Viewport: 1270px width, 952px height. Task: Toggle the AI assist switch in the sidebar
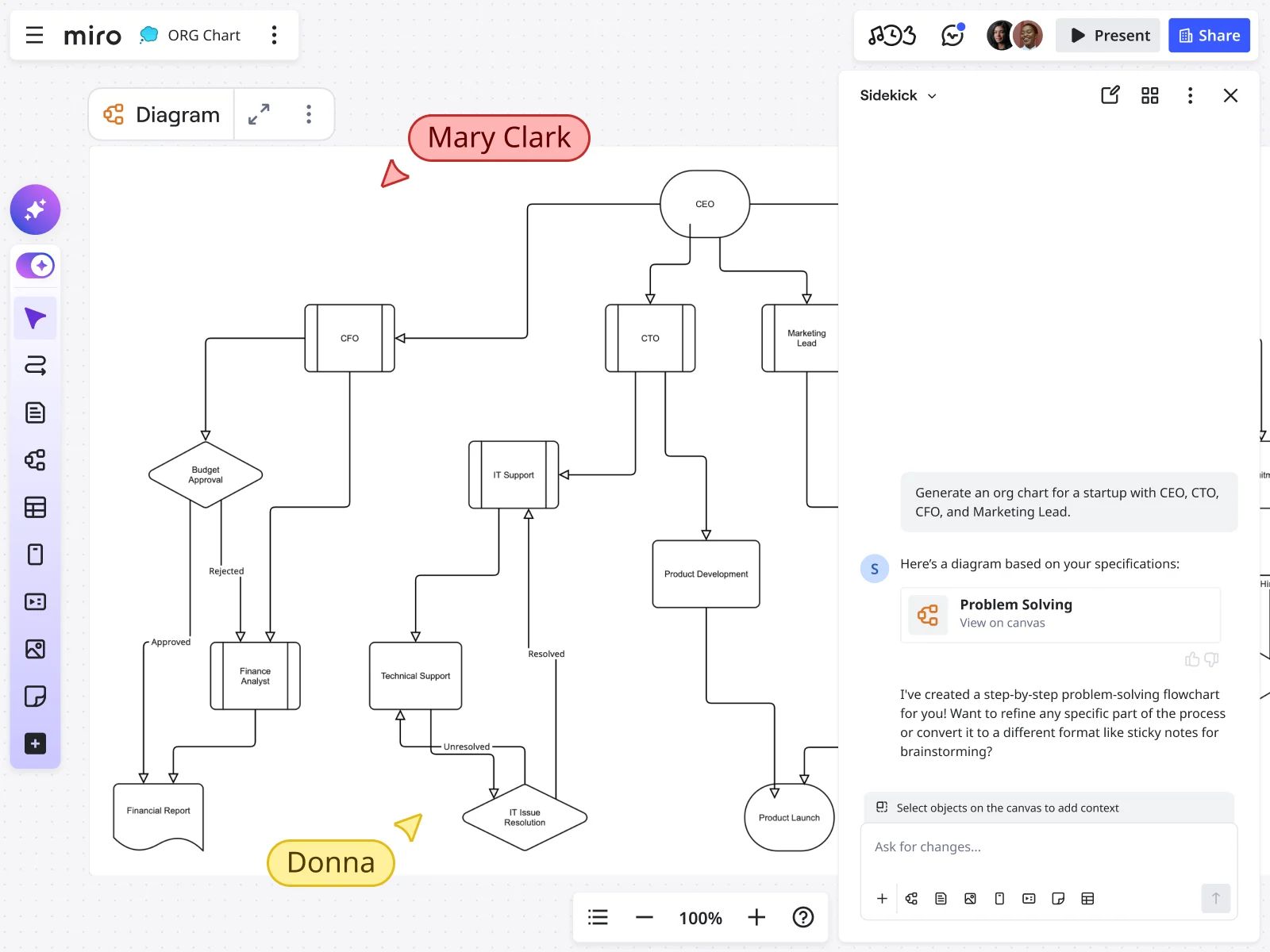coord(35,265)
